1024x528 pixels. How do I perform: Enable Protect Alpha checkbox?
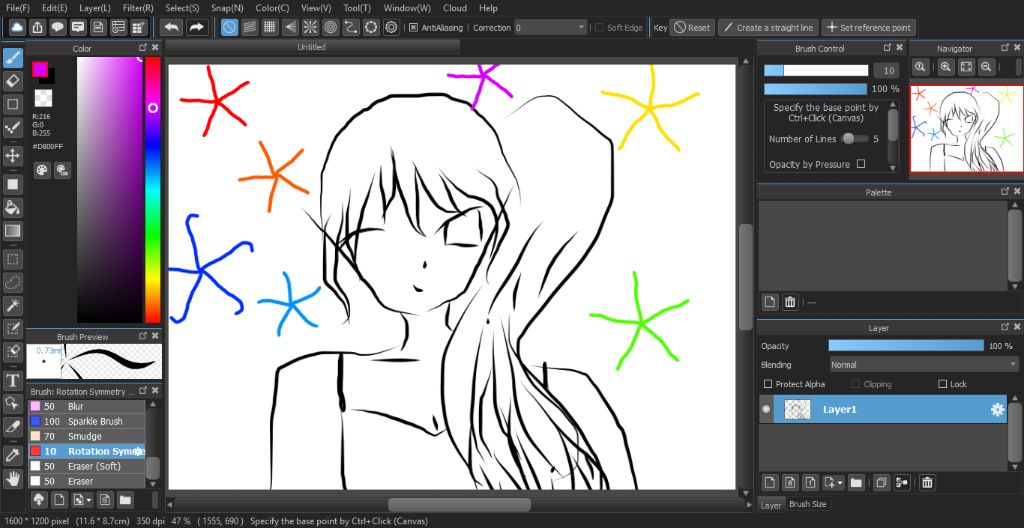[768, 384]
